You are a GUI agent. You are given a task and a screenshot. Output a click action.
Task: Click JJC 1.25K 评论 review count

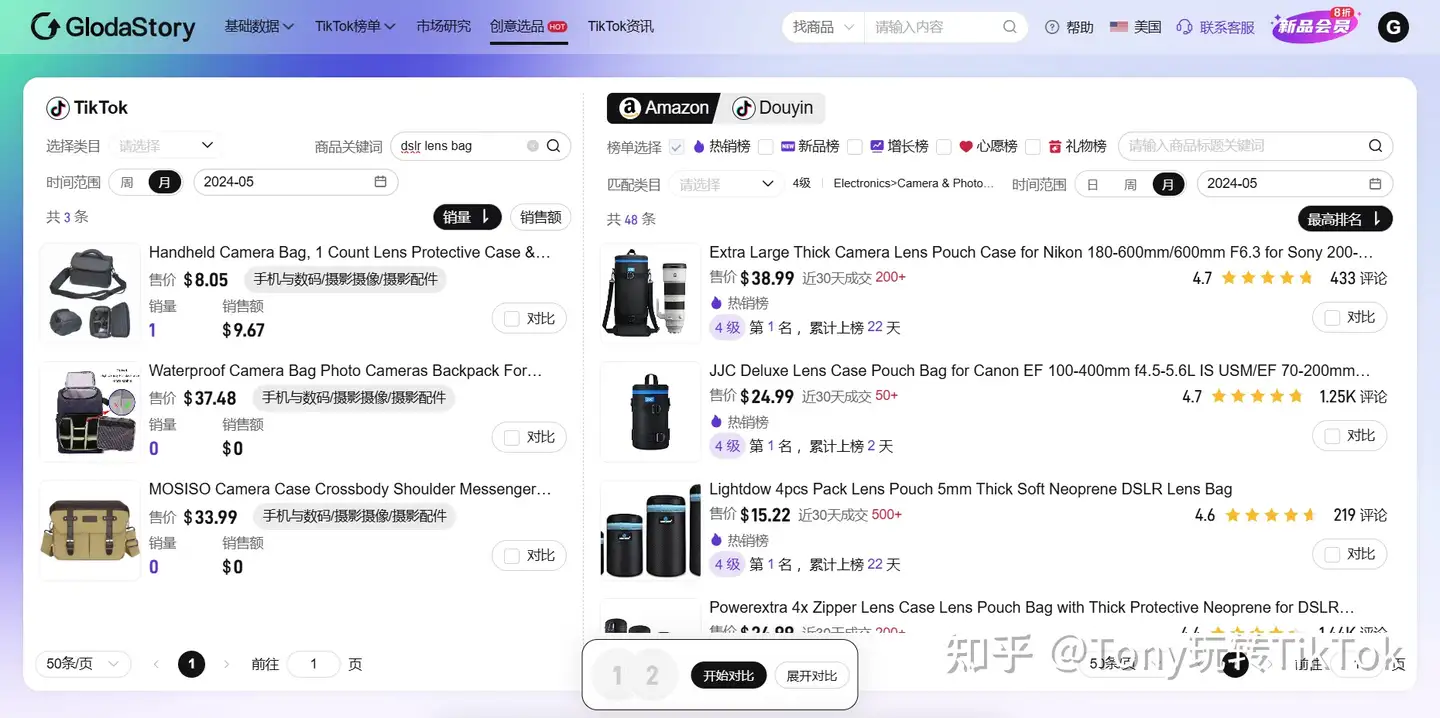(x=1353, y=397)
